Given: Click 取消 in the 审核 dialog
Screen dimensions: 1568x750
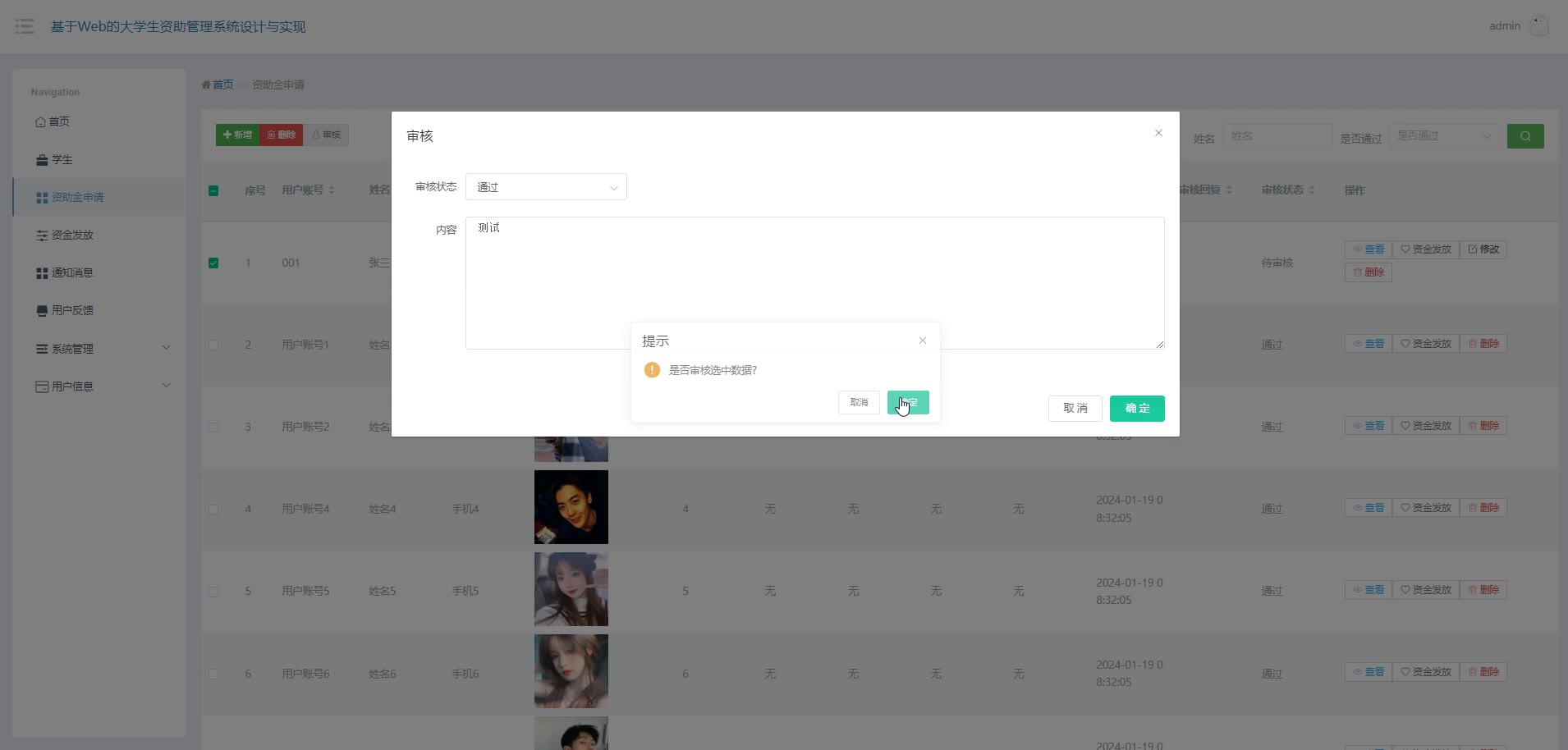Looking at the screenshot, I should click(1075, 409).
